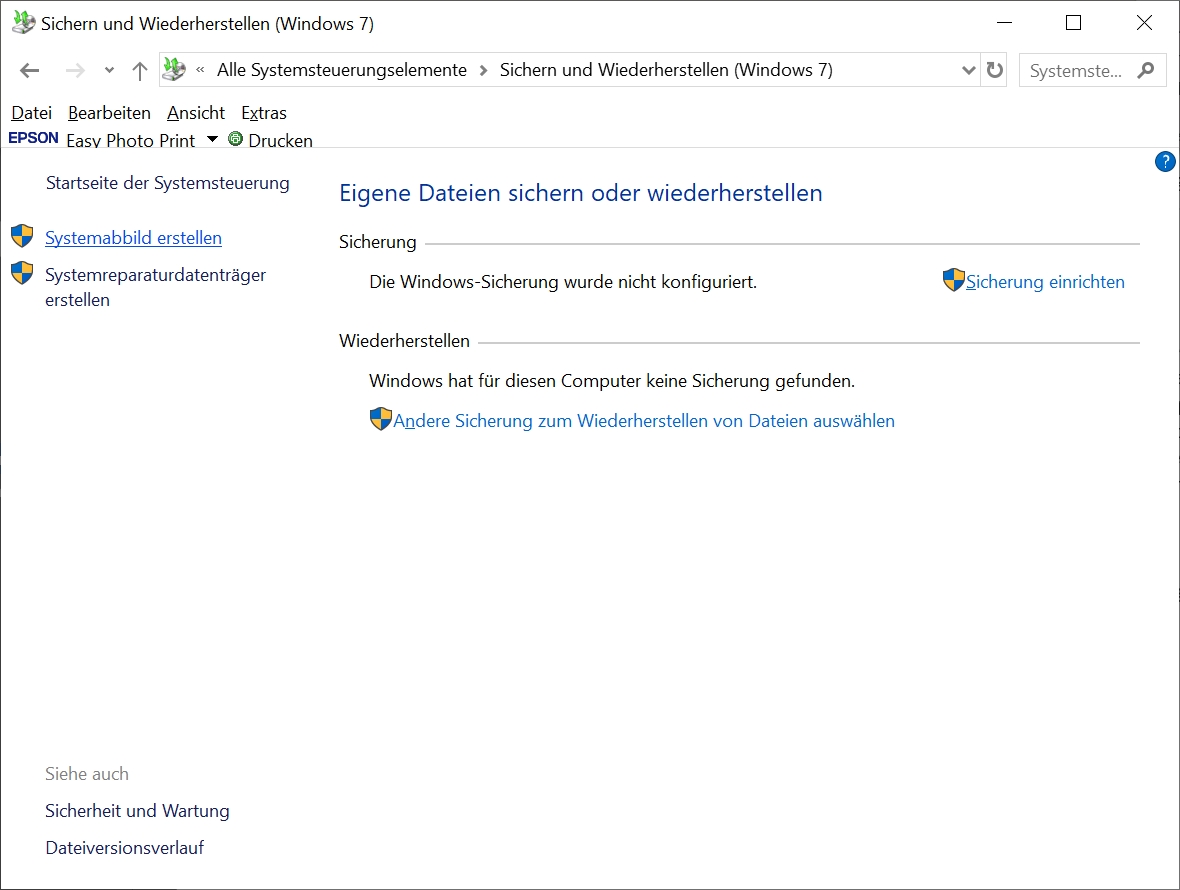Click the blue help question mark icon
Viewport: 1180px width, 890px height.
[x=1165, y=162]
